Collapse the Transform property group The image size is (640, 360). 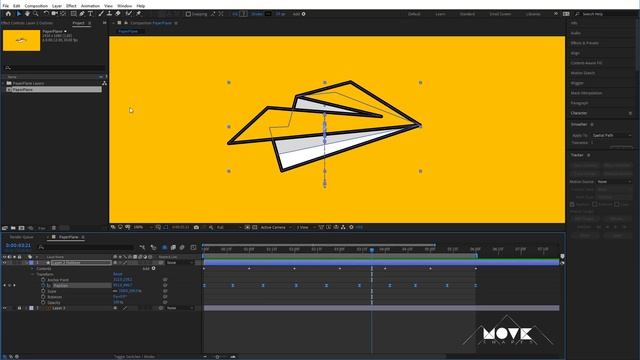33,274
